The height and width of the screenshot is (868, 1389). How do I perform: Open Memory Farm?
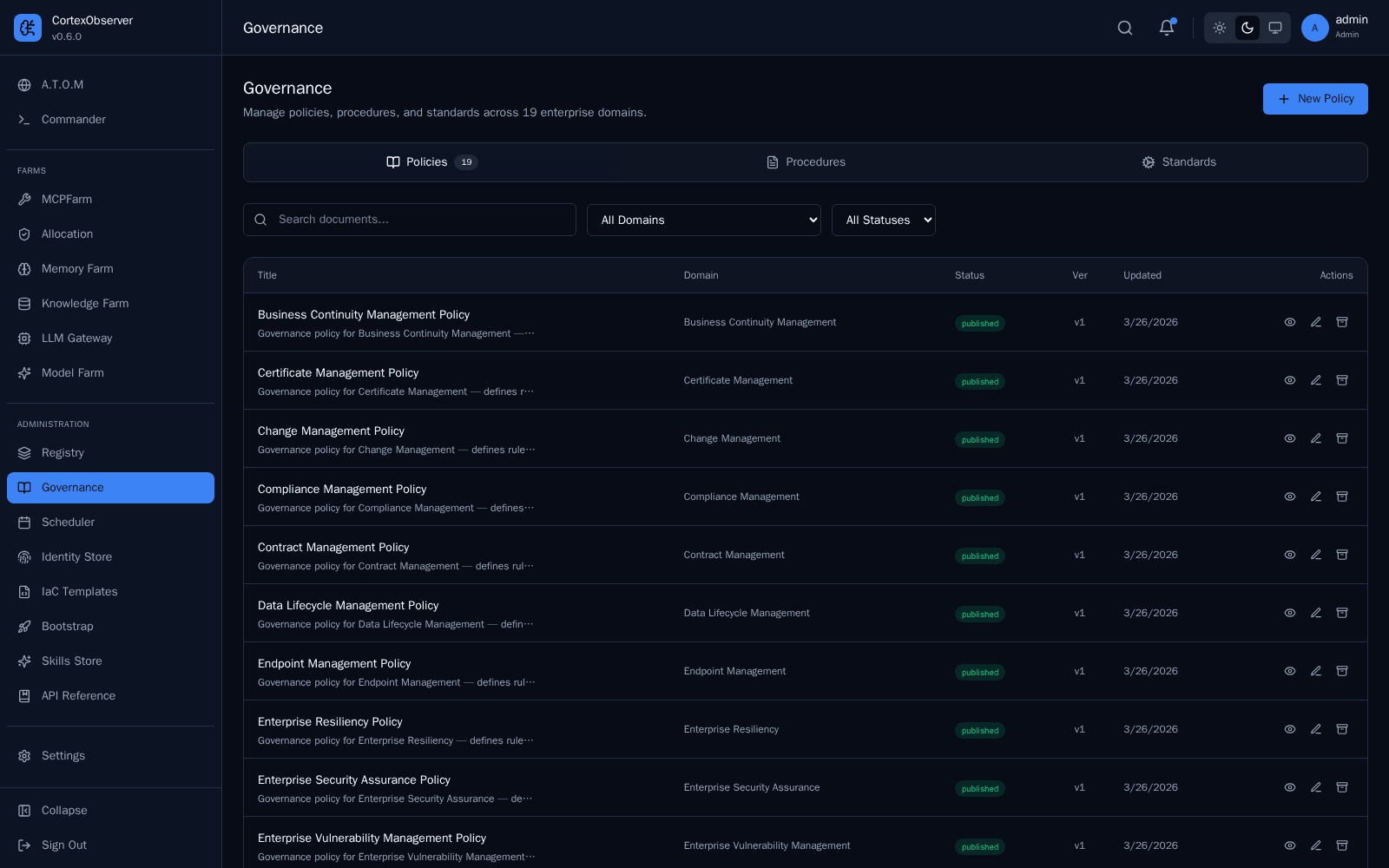point(110,269)
